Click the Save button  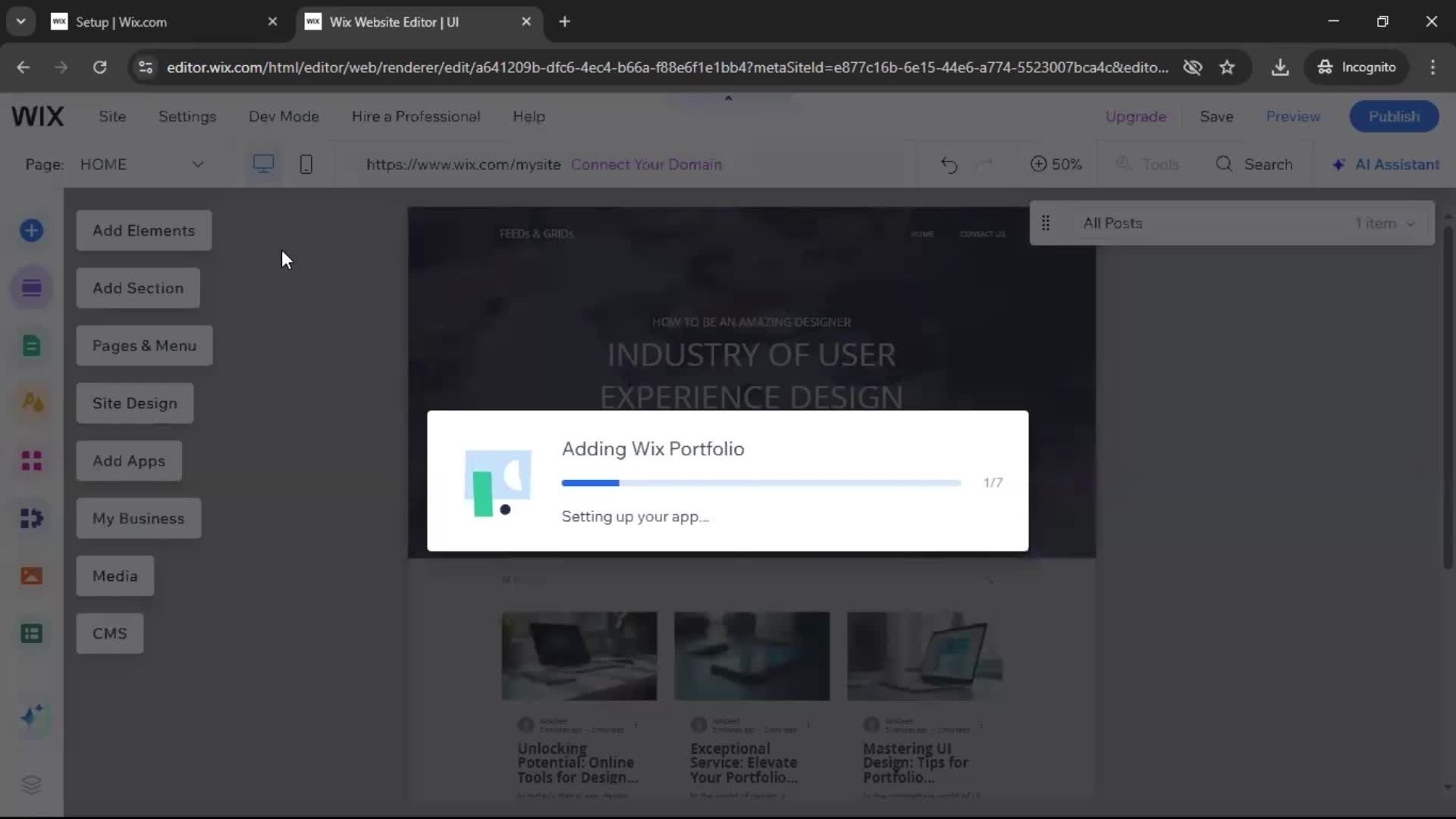click(x=1216, y=116)
